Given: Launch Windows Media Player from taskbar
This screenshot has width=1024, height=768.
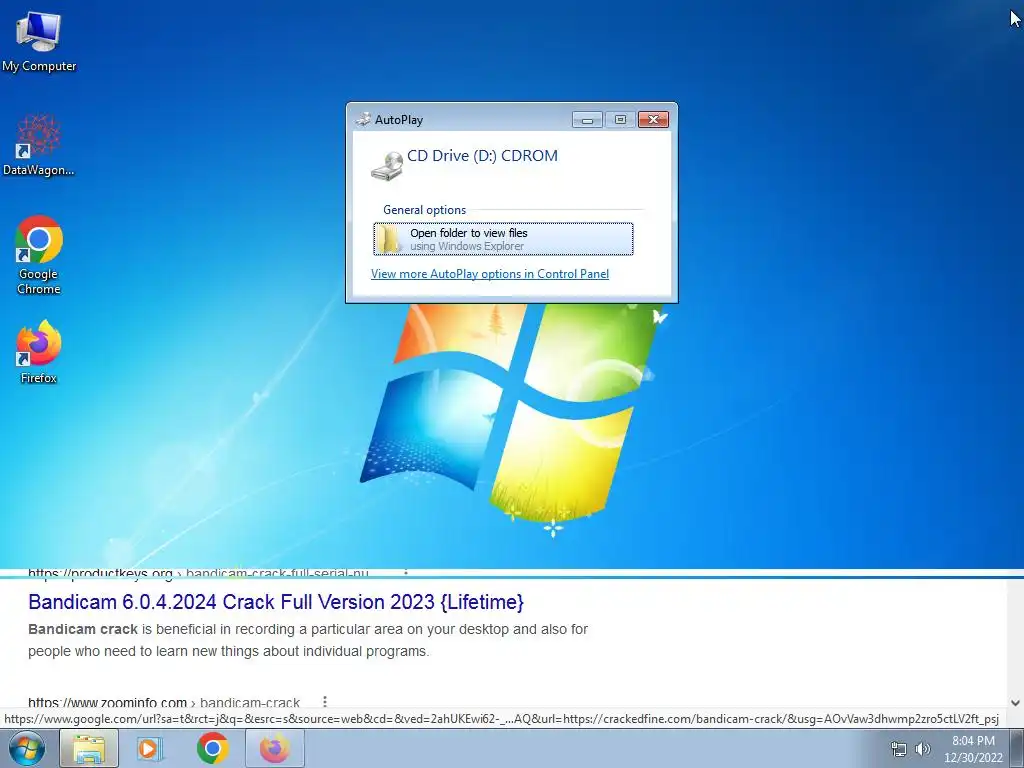Looking at the screenshot, I should [x=150, y=748].
